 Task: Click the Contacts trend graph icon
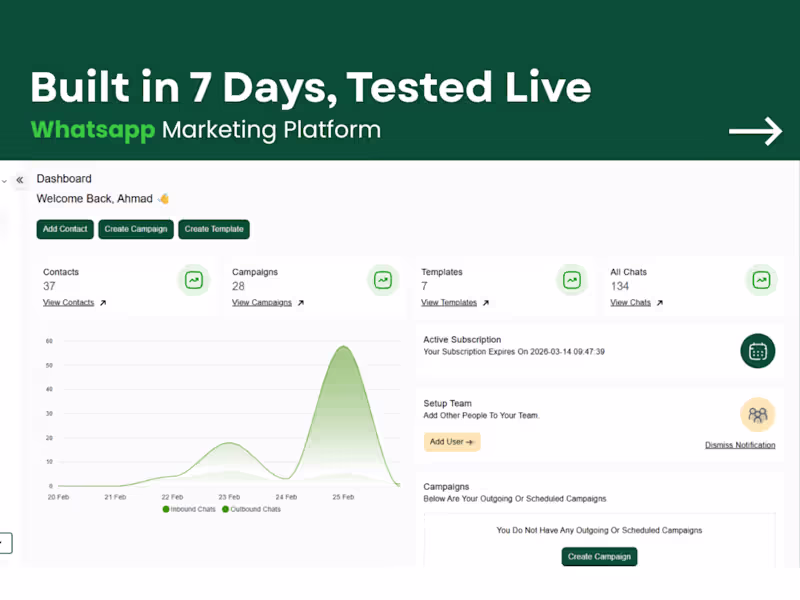tap(193, 280)
